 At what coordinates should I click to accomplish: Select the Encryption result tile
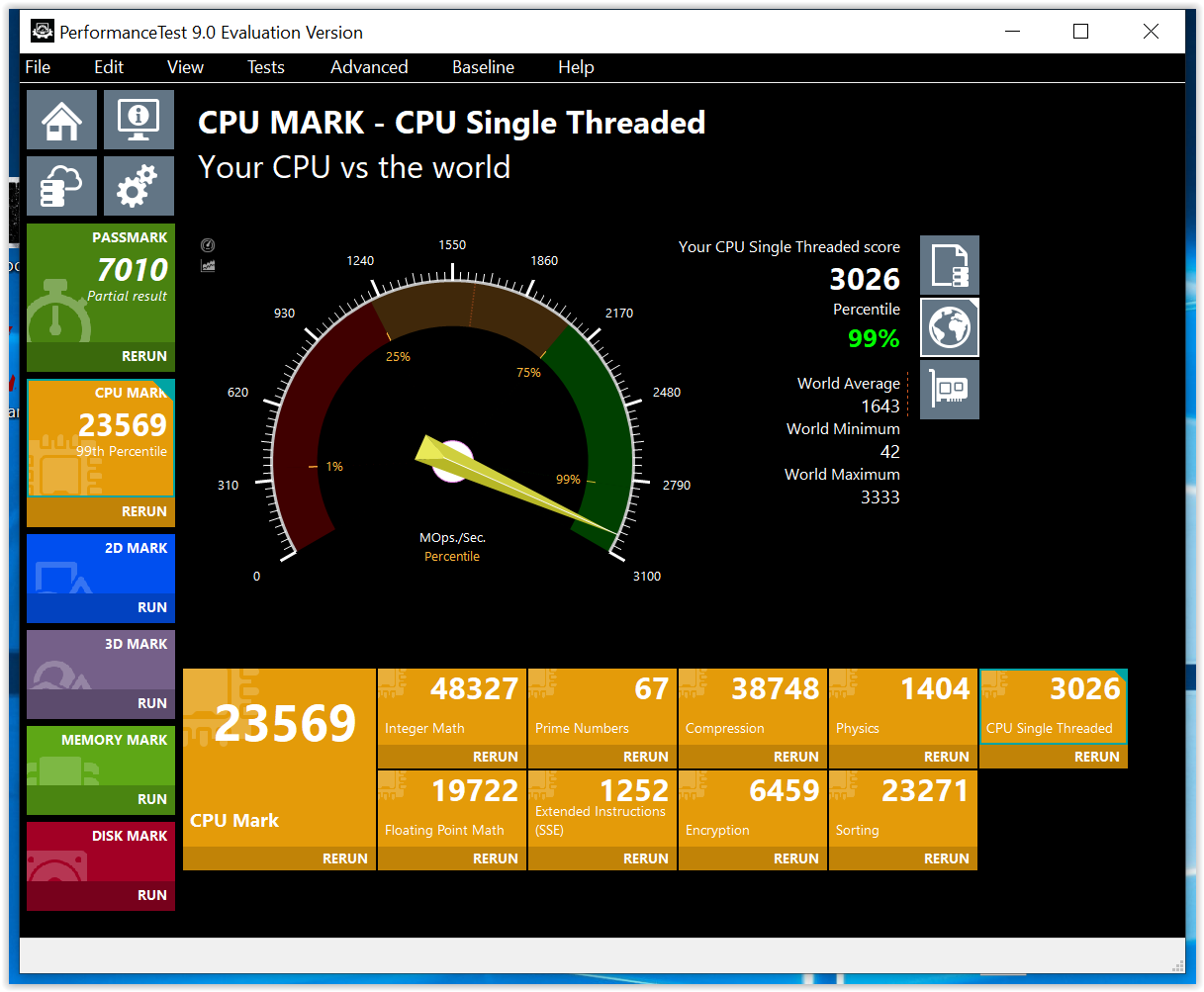point(753,809)
